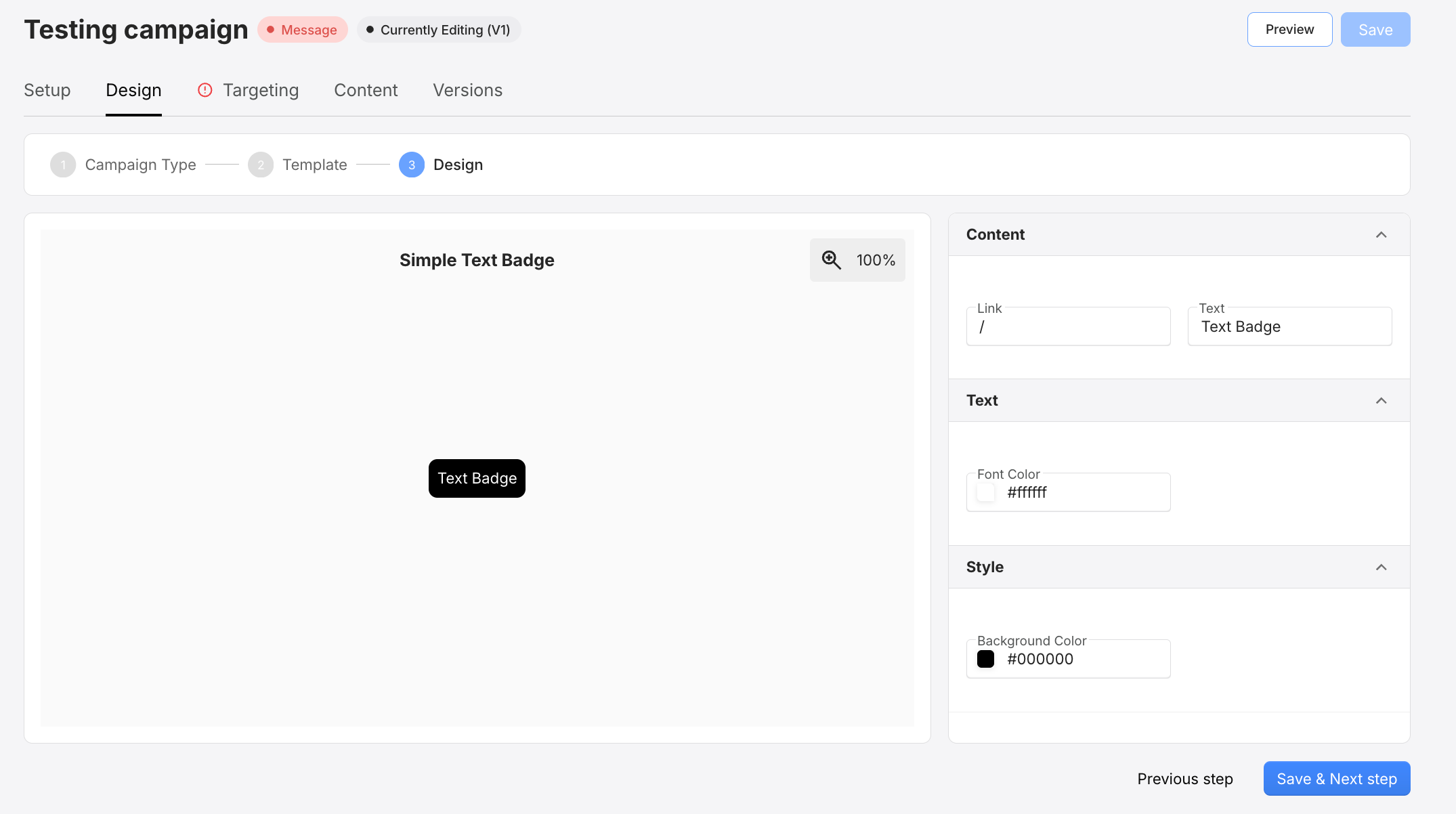This screenshot has height=814, width=1456.
Task: Open the Background Color swatch picker
Action: pyautogui.click(x=986, y=658)
